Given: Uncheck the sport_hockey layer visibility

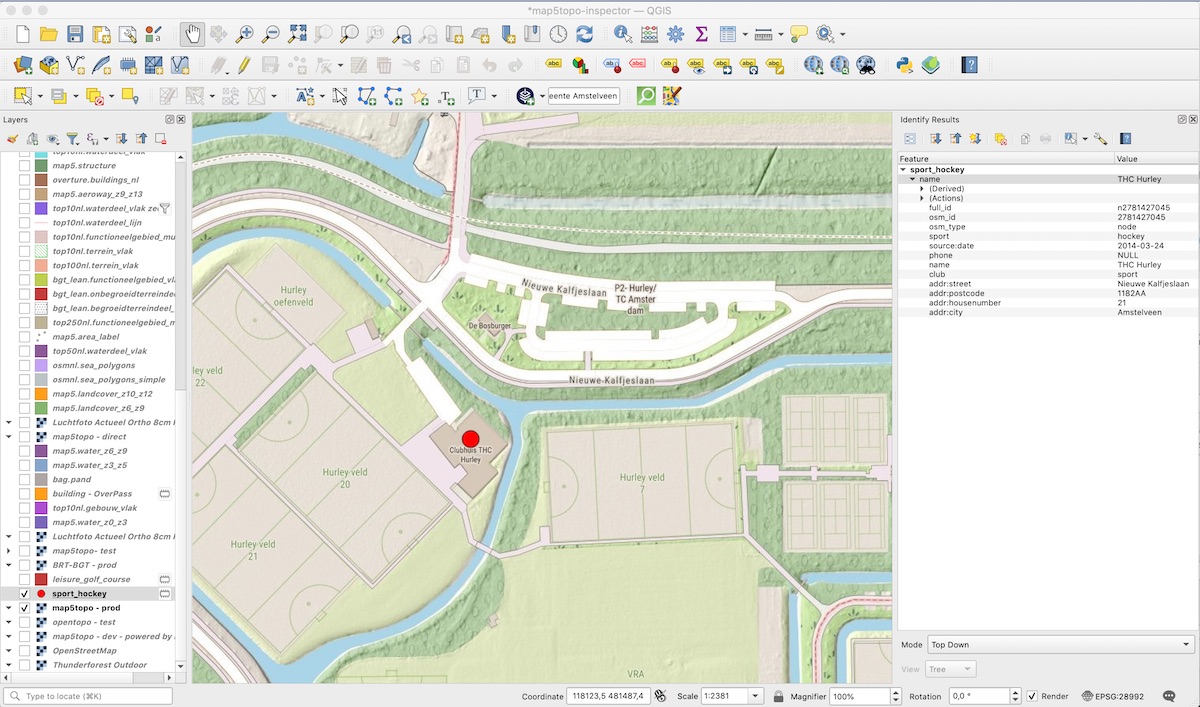Looking at the screenshot, I should pos(25,594).
